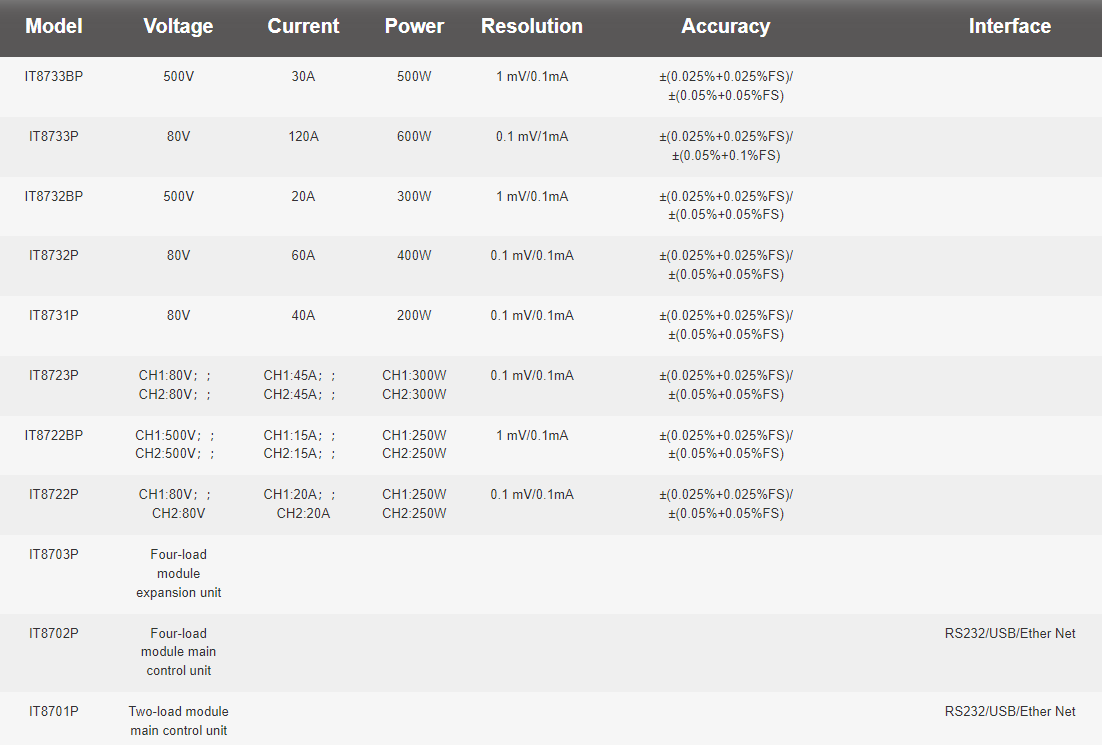
Task: Click the Voltage column header
Action: tap(179, 26)
